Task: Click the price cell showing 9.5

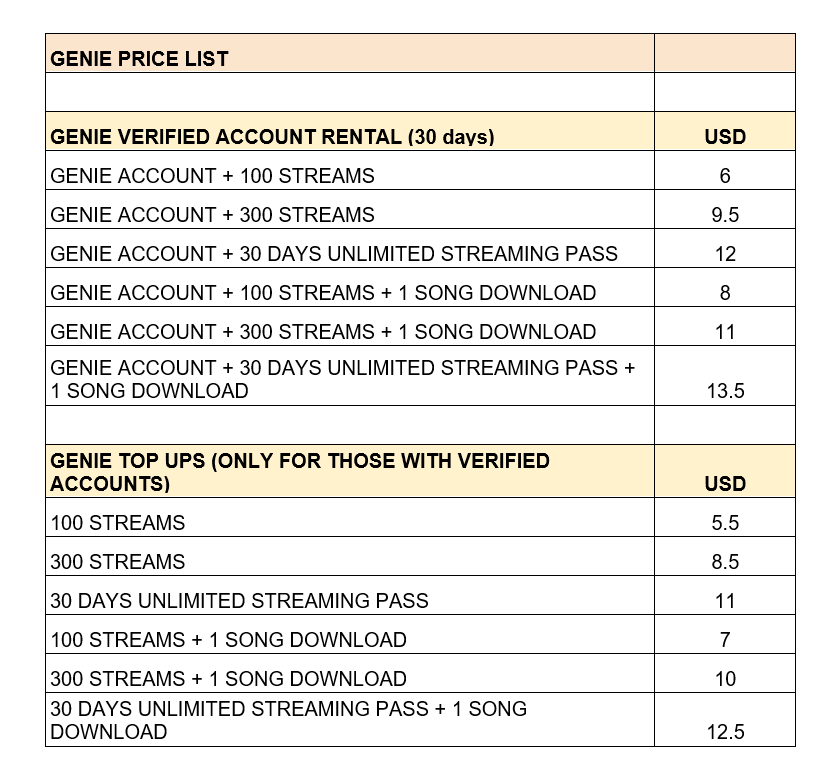Action: [725, 215]
